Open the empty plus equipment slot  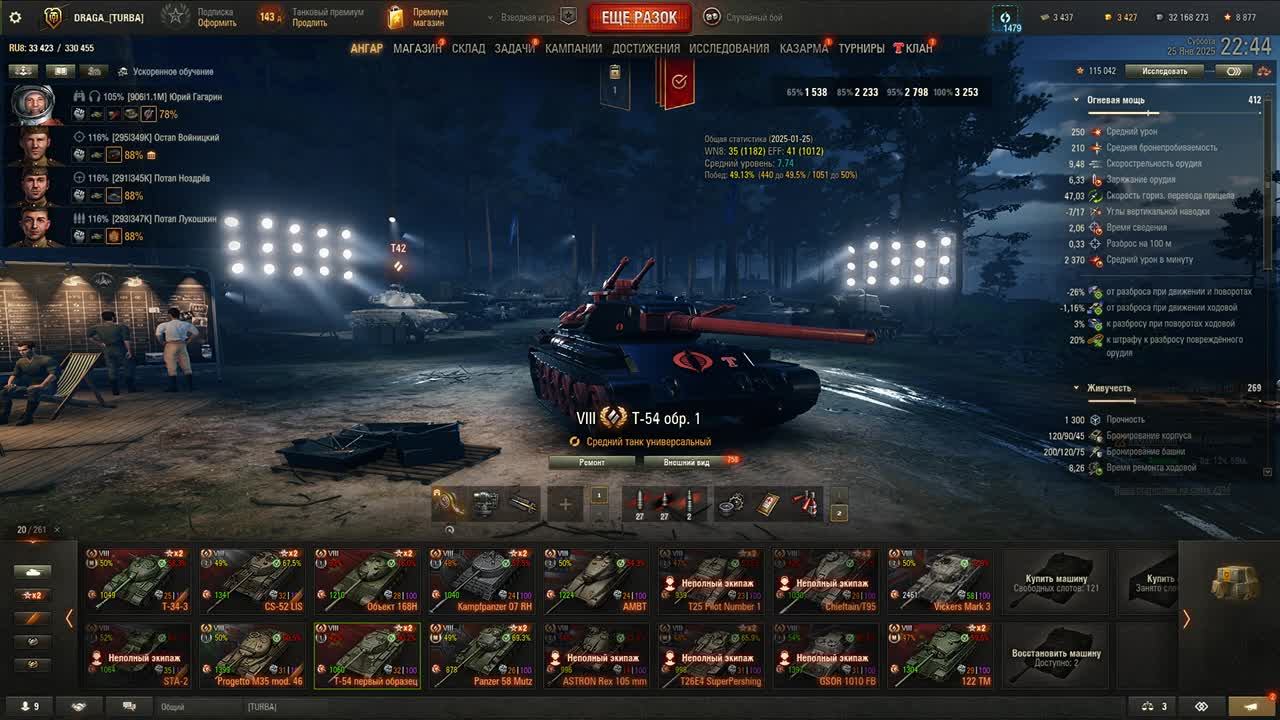(565, 505)
